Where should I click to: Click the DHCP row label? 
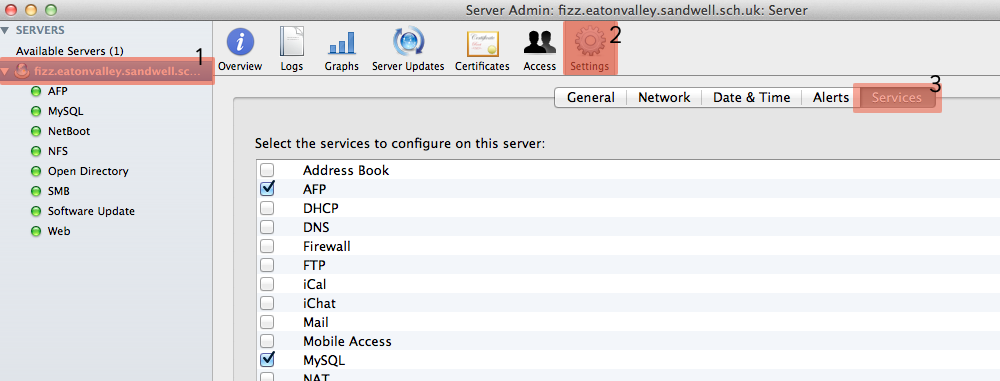point(321,208)
